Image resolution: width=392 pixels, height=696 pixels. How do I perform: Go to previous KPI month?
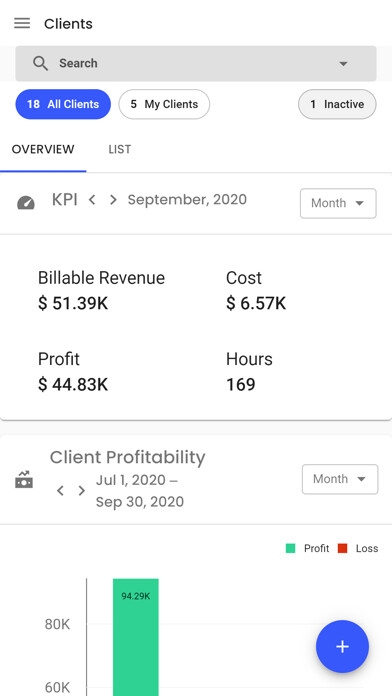tap(92, 200)
